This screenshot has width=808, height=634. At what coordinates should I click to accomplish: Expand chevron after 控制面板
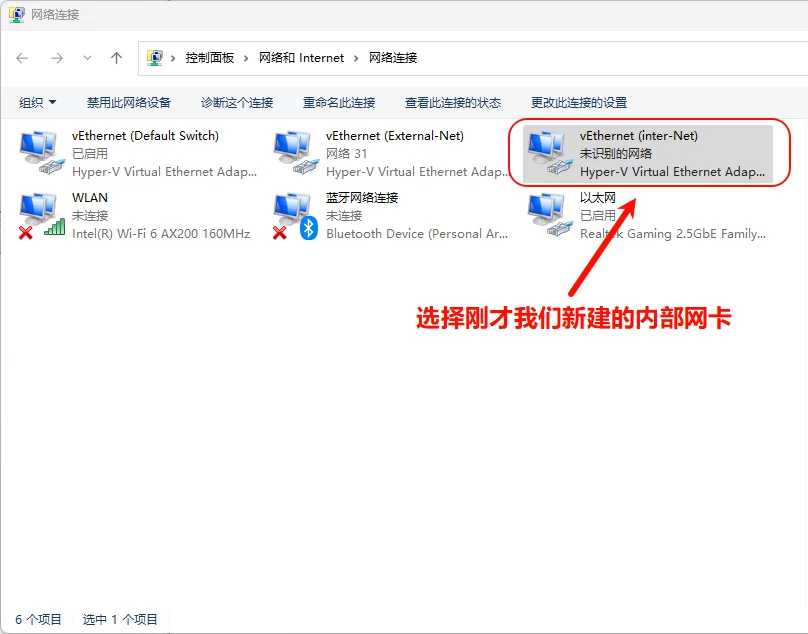tap(246, 58)
